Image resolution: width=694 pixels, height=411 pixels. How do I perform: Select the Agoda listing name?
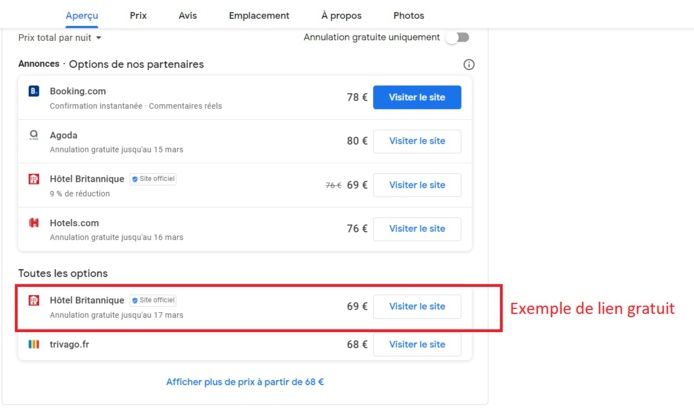point(63,135)
